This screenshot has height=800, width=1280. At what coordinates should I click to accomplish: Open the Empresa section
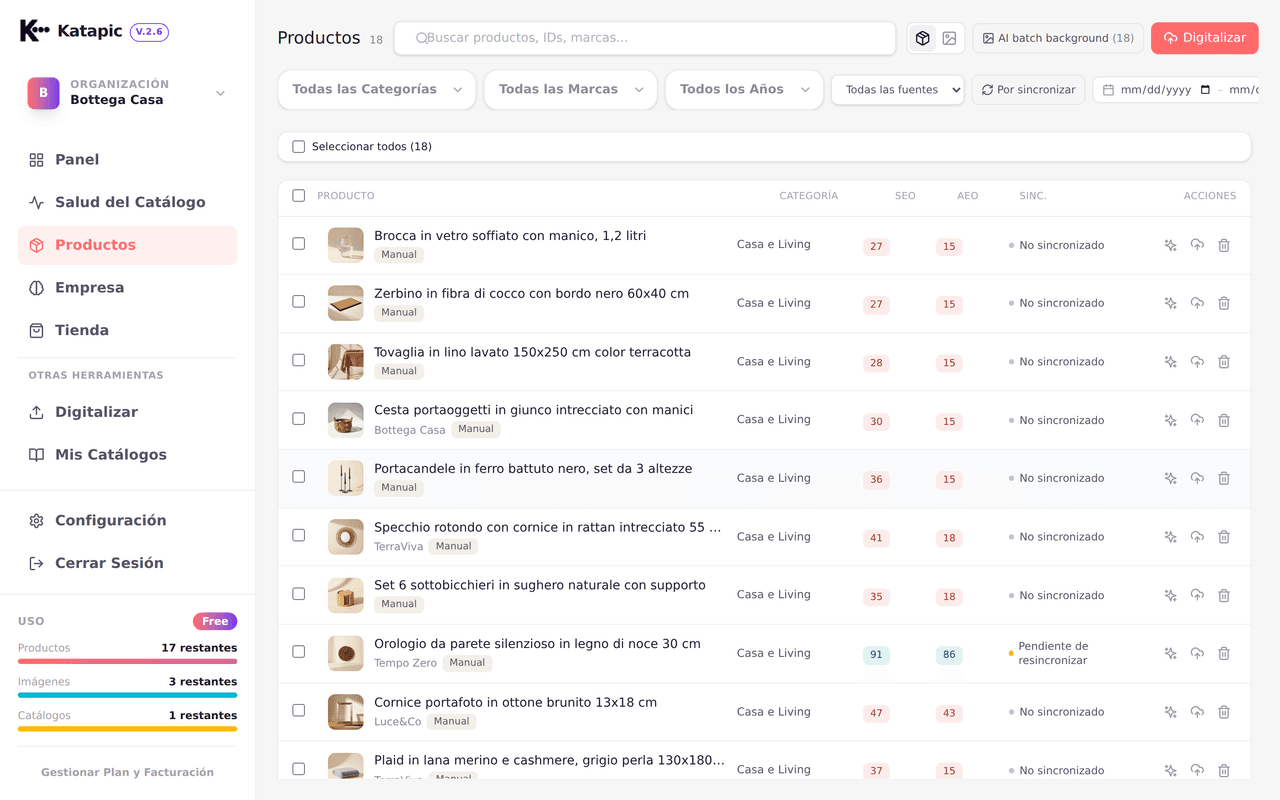127,288
